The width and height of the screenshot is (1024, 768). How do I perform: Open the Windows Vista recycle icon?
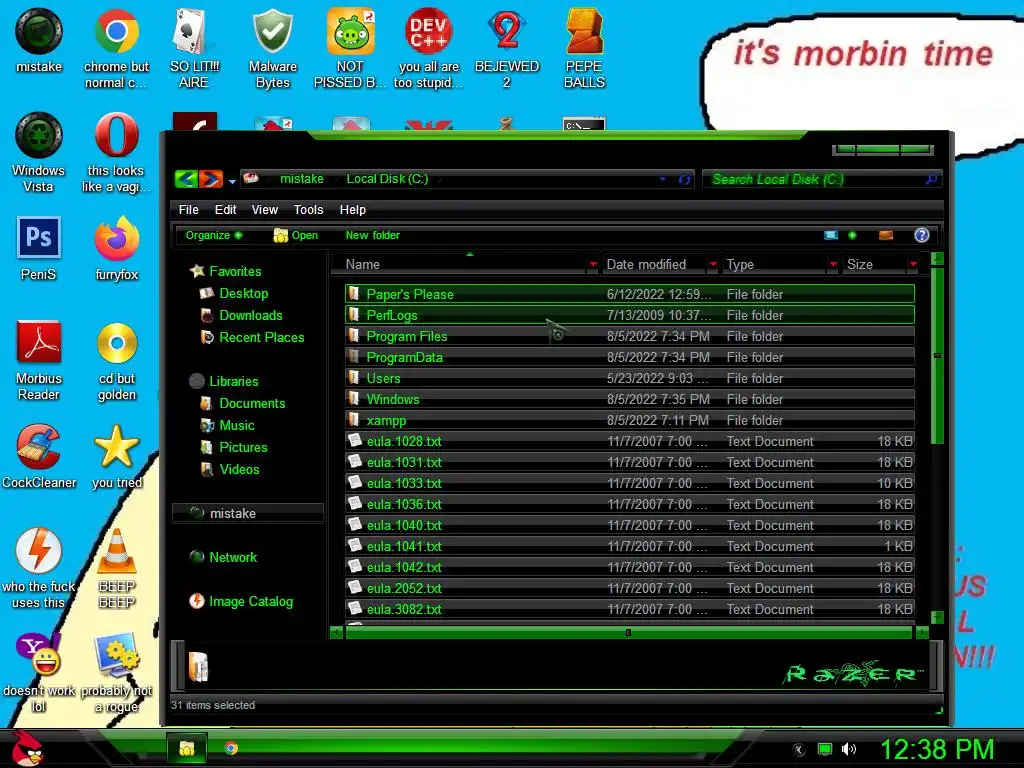(39, 152)
